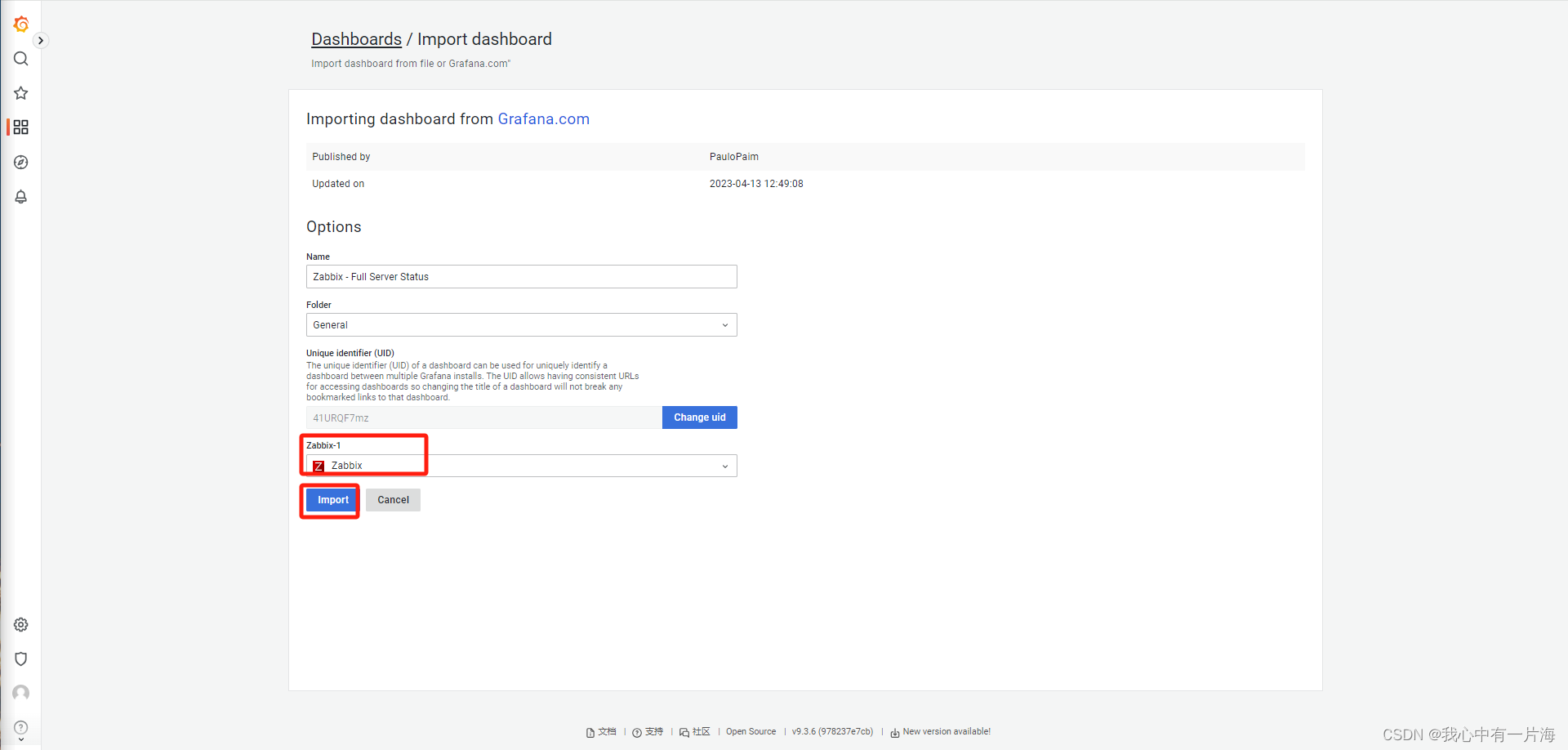Expand the sidebar with the arrow toggle
Image resolution: width=1568 pixels, height=750 pixels.
[41, 41]
